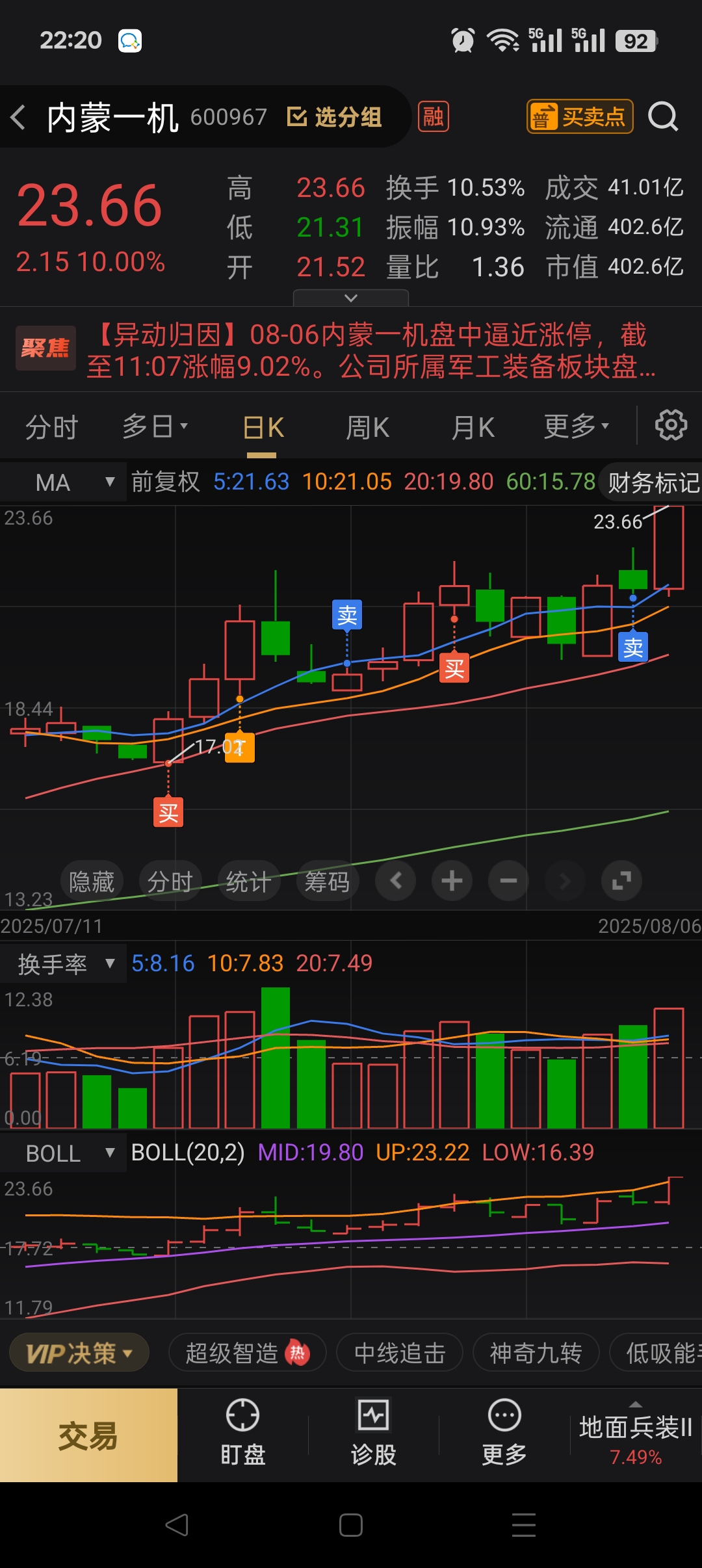Zoom out chart with minus icon
Screen dimensions: 702x1568
point(508,881)
